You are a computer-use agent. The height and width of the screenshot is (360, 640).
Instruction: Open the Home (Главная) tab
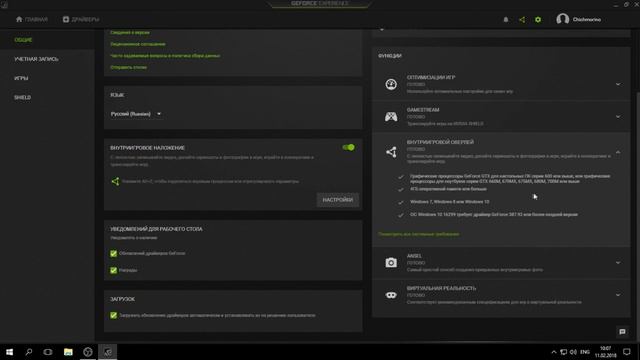point(32,19)
